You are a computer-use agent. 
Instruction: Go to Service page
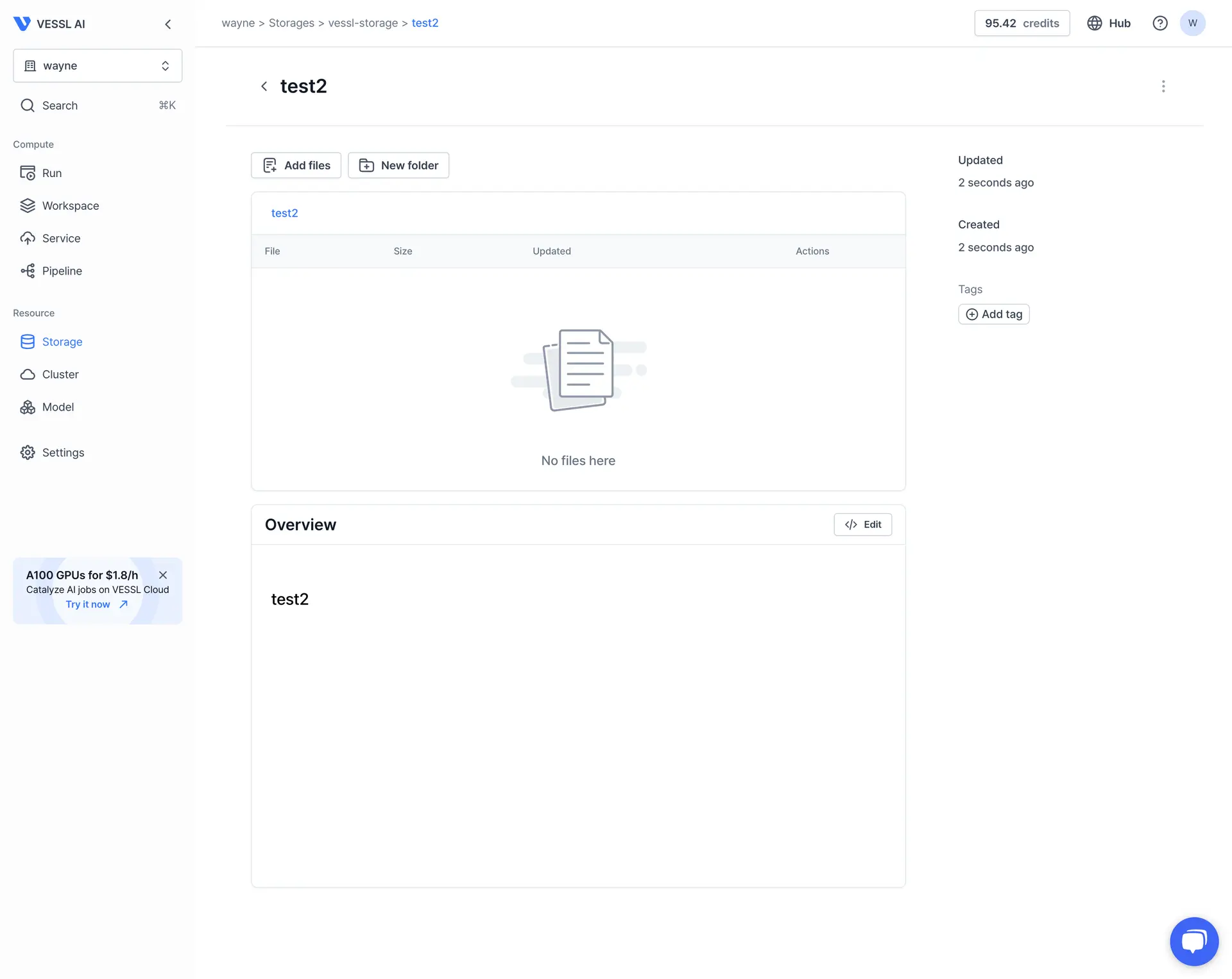(61, 239)
